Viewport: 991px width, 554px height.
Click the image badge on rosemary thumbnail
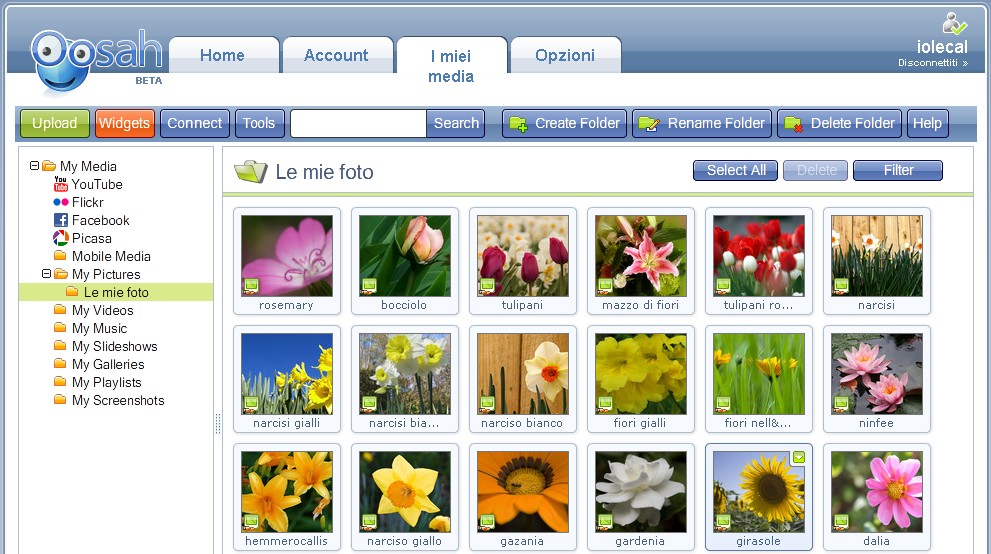point(251,286)
